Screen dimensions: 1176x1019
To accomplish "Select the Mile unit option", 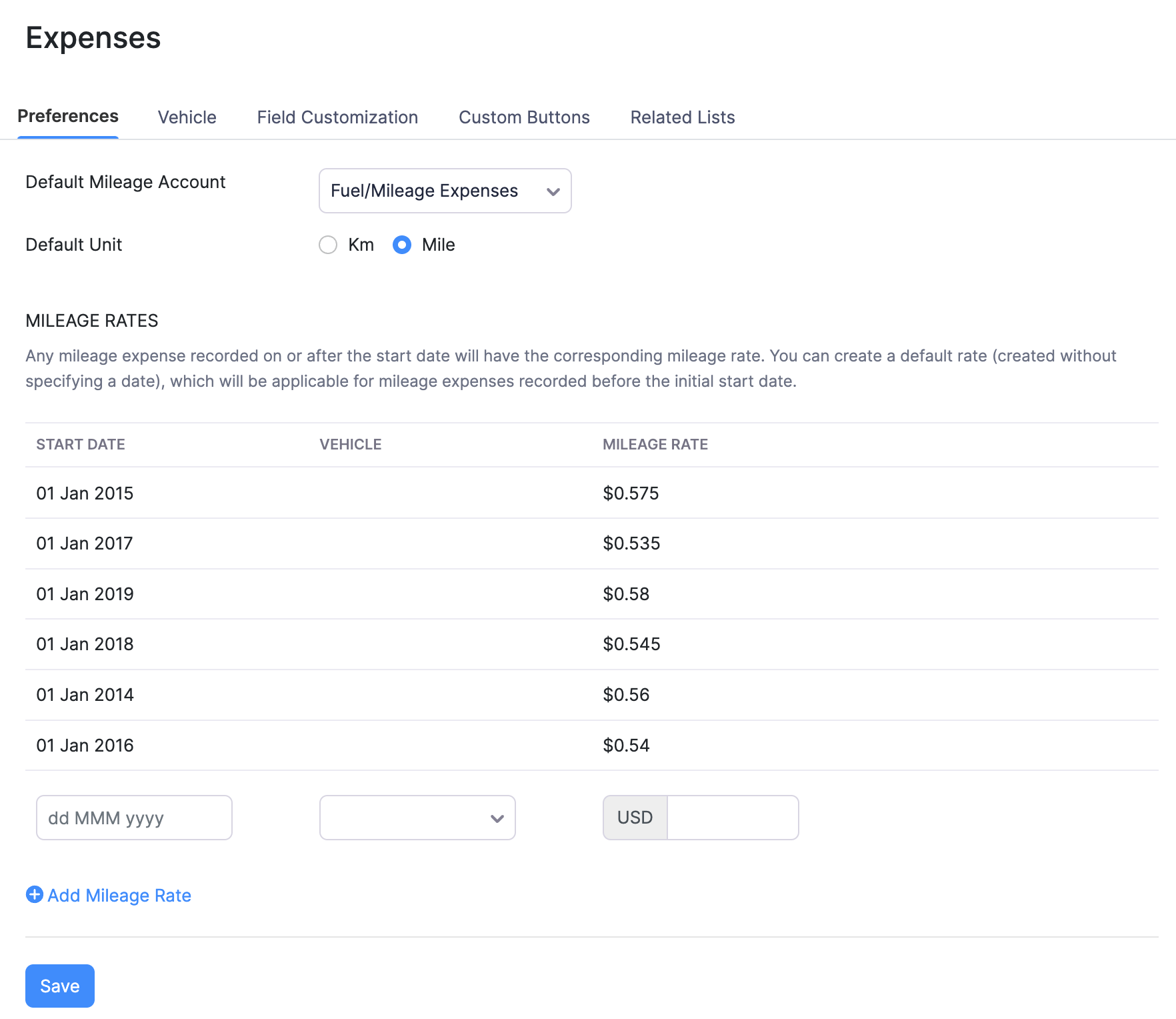I will [x=402, y=245].
